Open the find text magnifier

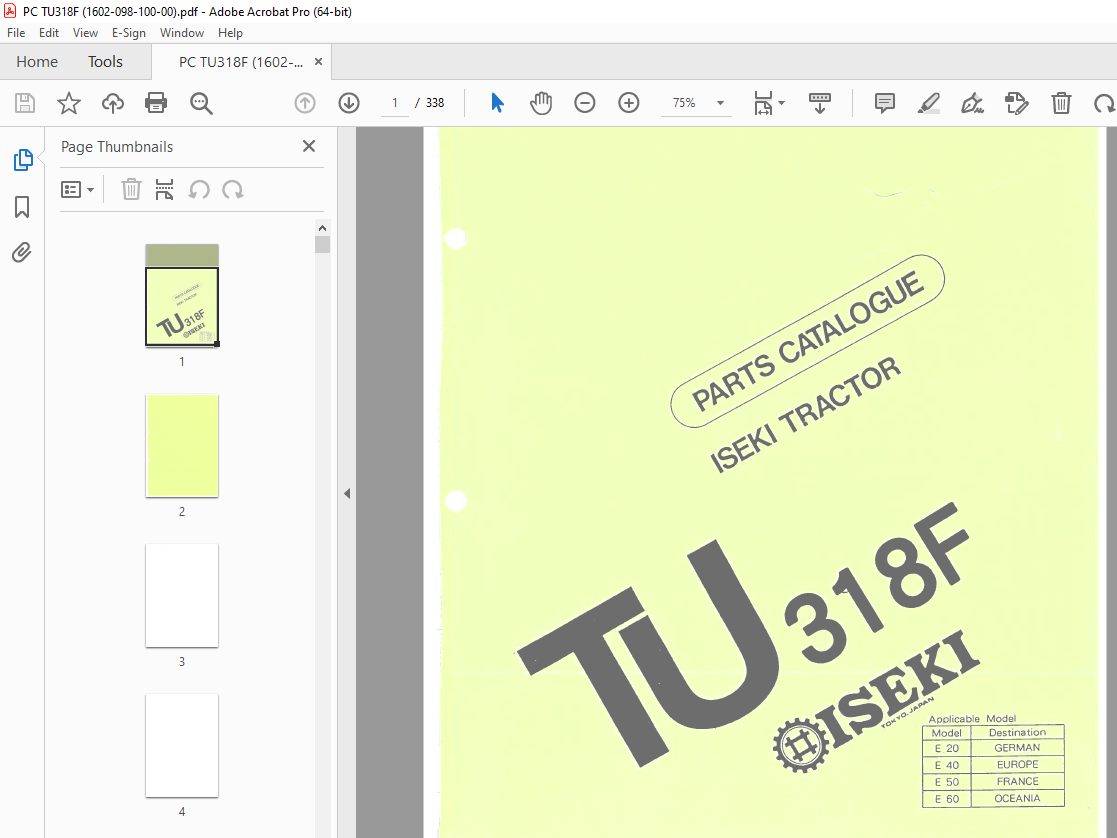[201, 103]
